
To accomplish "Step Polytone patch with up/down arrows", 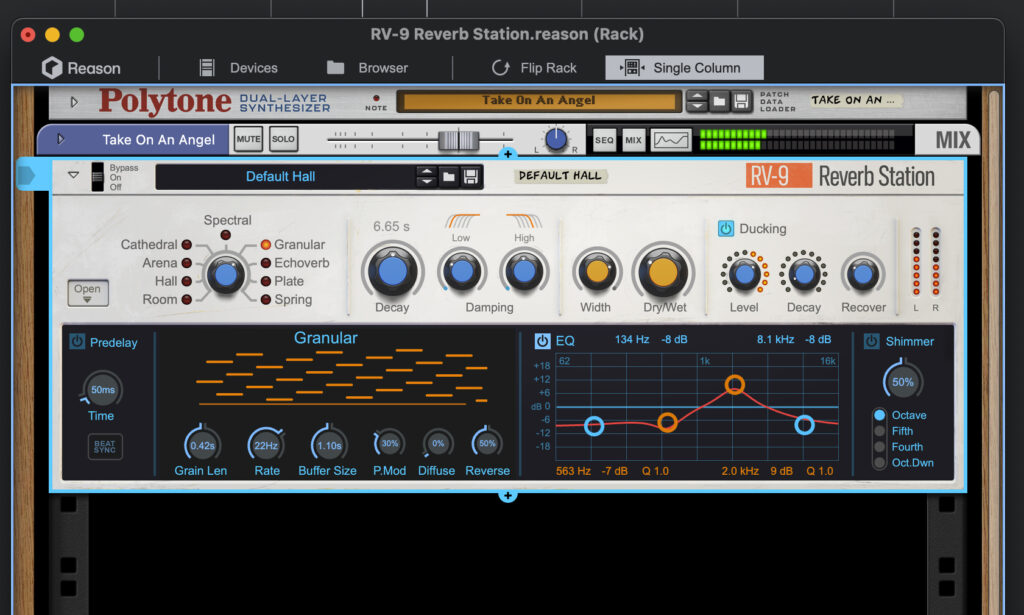I will click(697, 101).
